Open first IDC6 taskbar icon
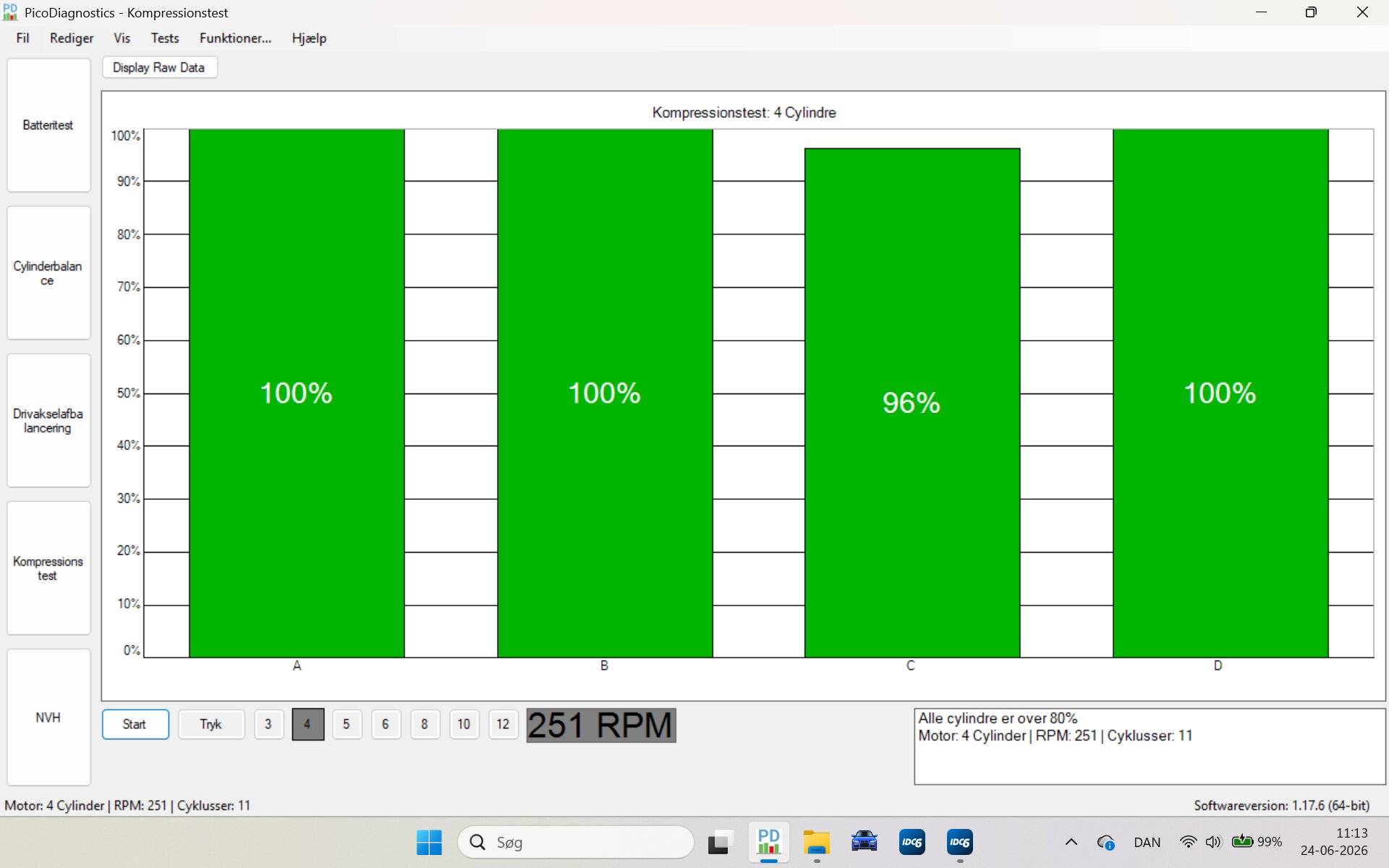This screenshot has width=1389, height=868. click(912, 843)
